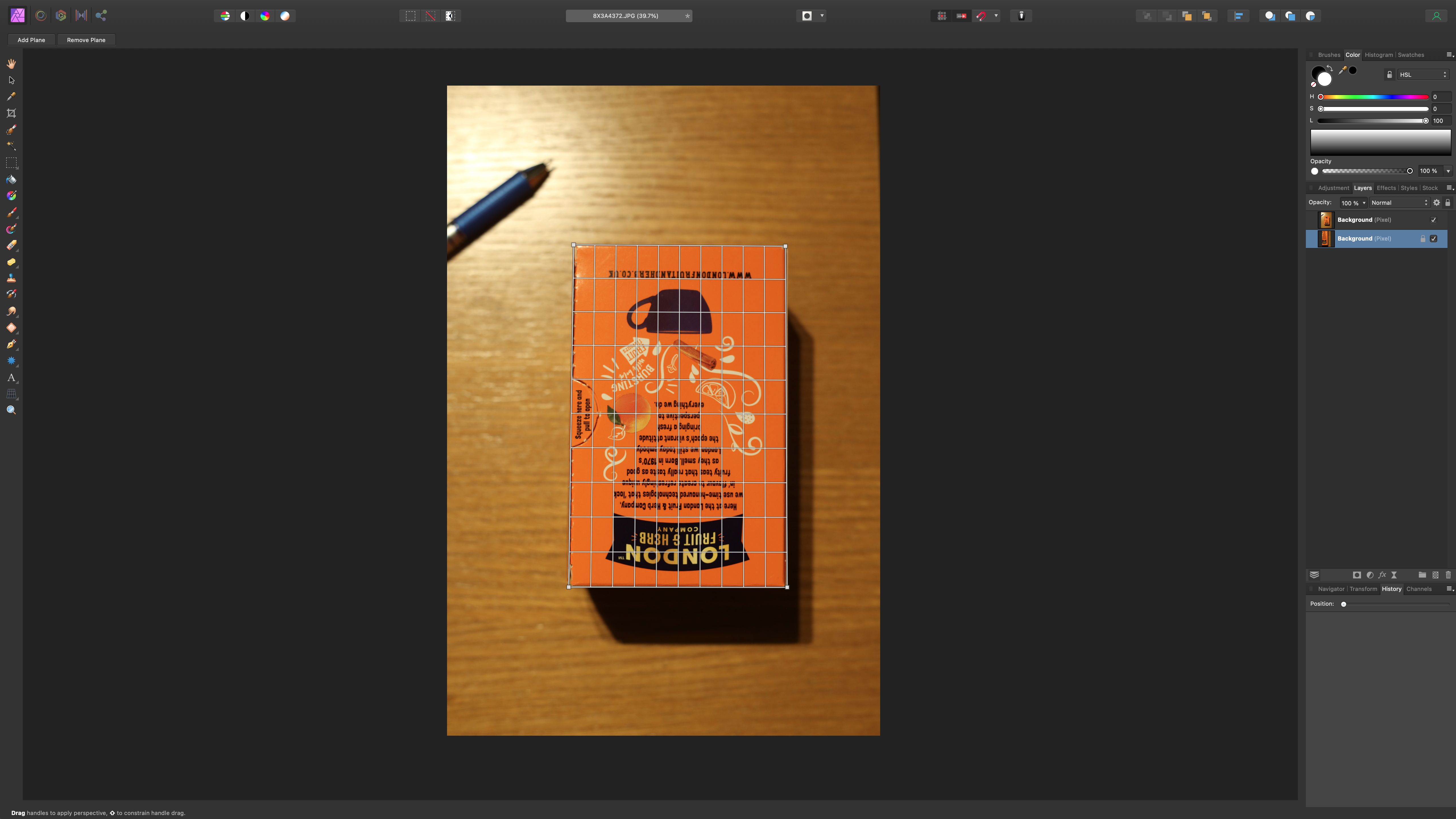Apply Auto Levels from top toolbar
The image size is (1456, 819).
coord(225,16)
